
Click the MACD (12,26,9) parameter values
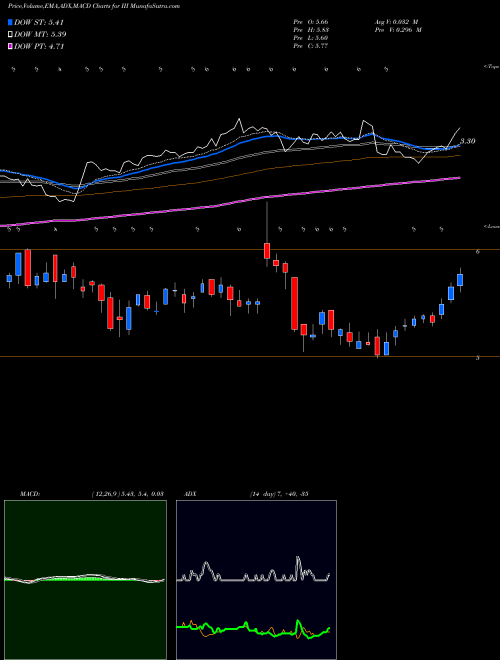tap(127, 494)
